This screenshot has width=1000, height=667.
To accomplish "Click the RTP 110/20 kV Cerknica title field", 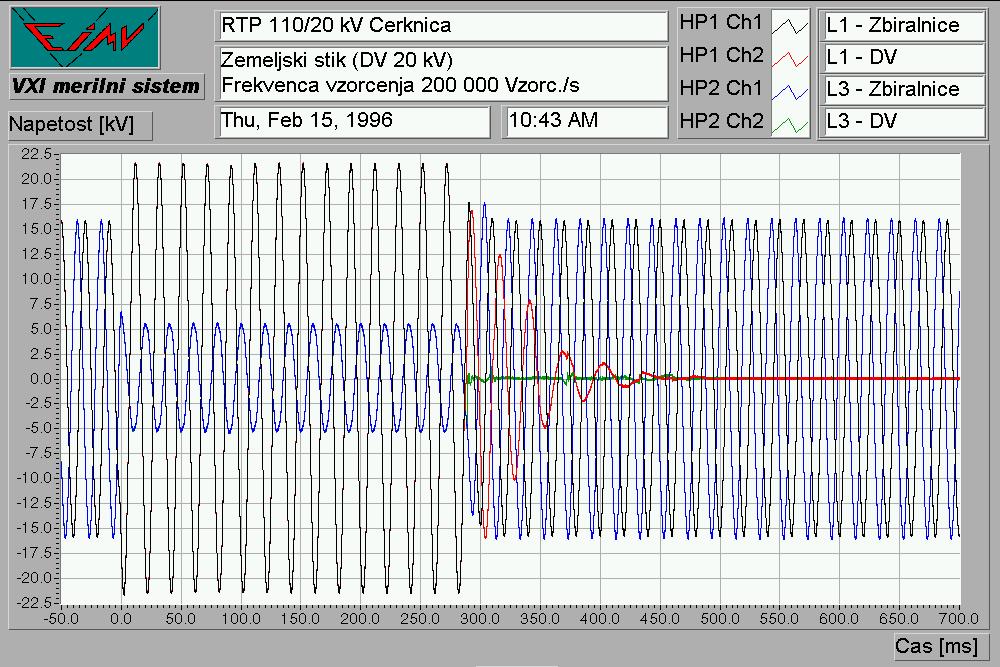I will 441,26.
